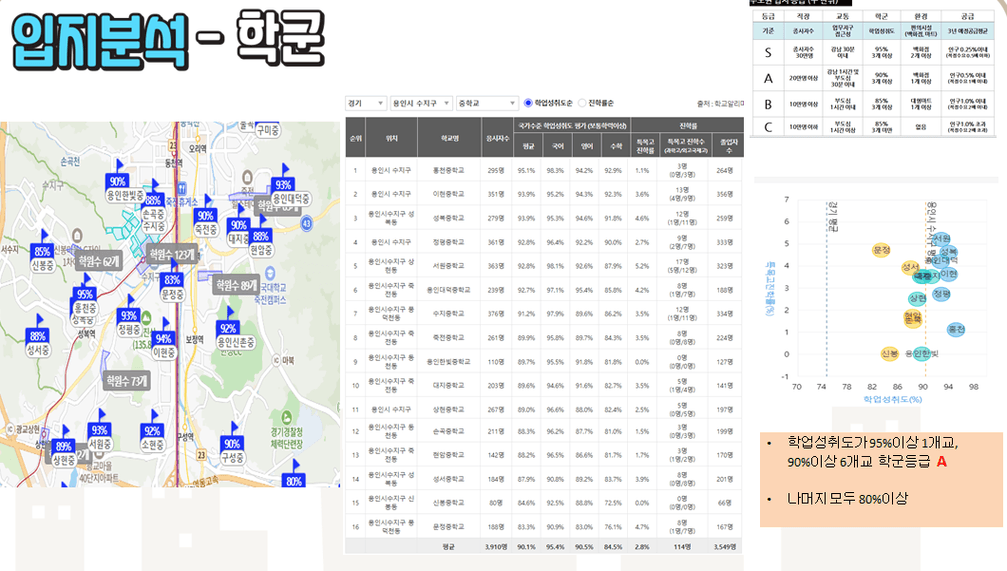Click the 문정중학교 table cell
This screenshot has width=1007, height=571.
point(448,527)
